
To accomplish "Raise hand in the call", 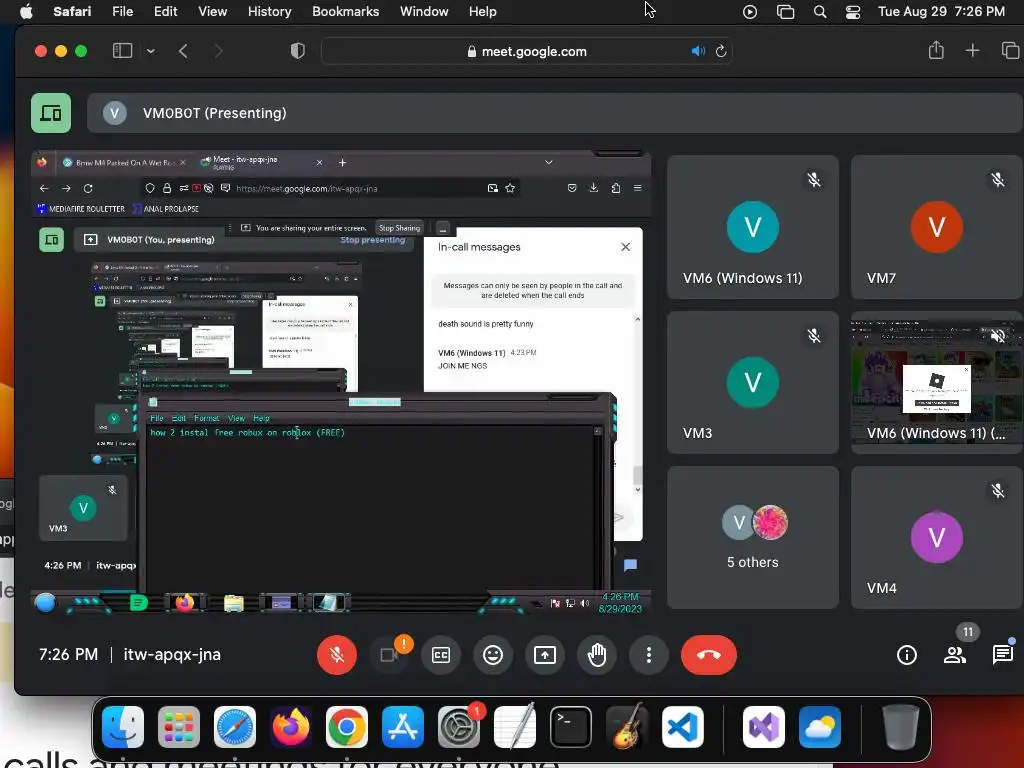I will [596, 654].
